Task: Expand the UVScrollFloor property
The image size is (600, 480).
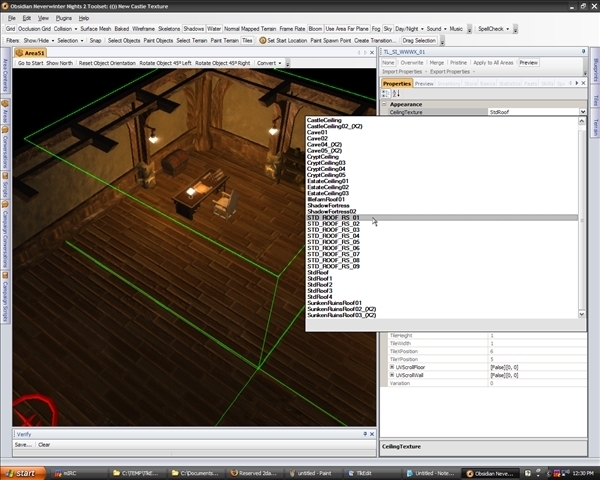Action: pos(392,367)
